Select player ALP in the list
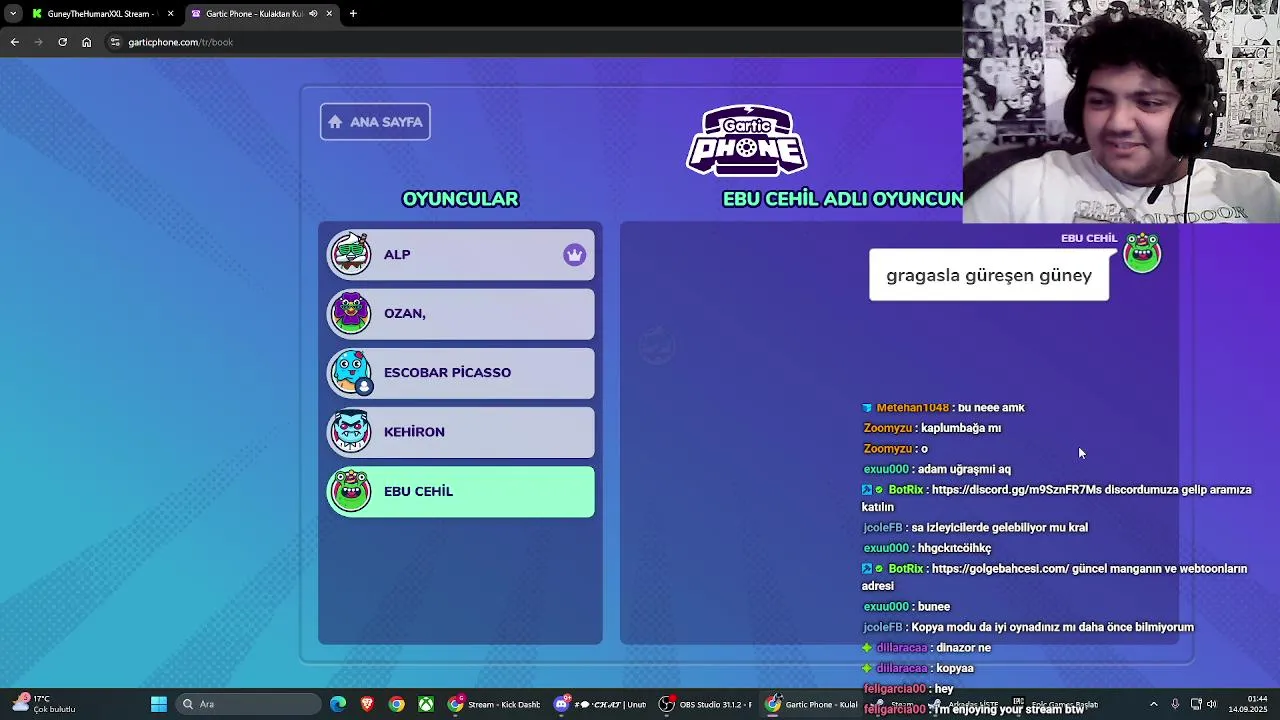1280x720 pixels. point(461,255)
